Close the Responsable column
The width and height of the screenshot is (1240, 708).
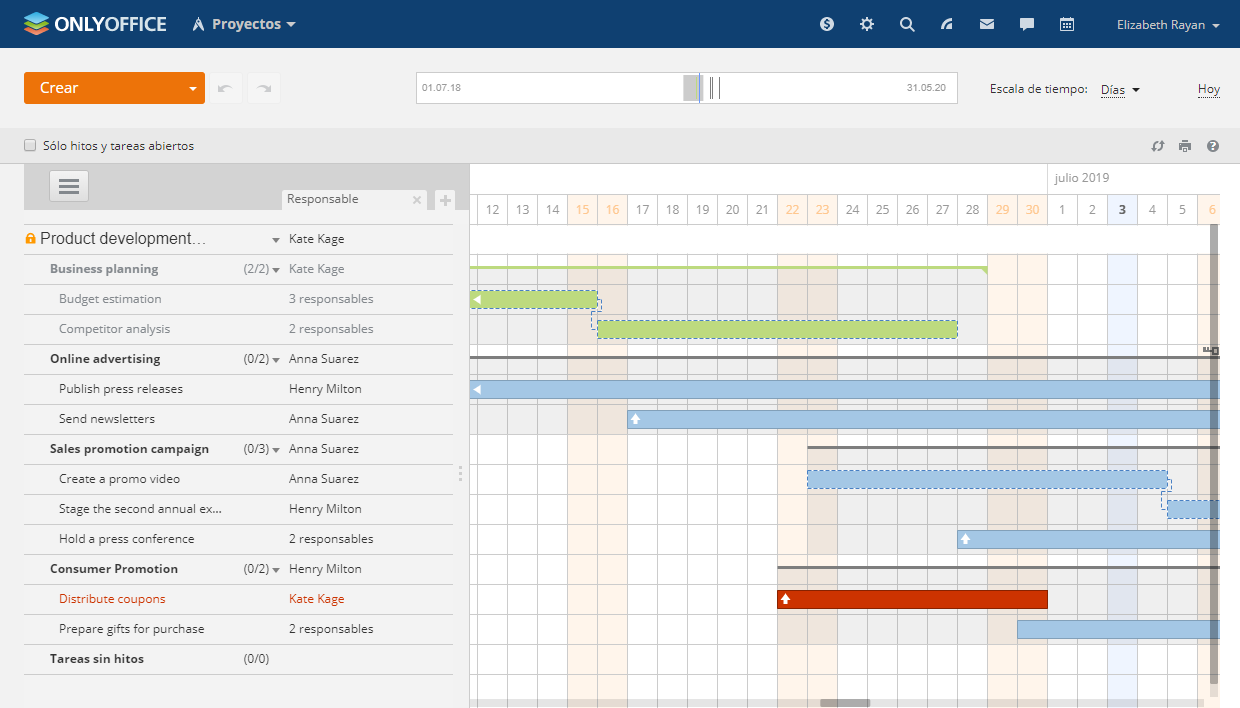coord(417,200)
